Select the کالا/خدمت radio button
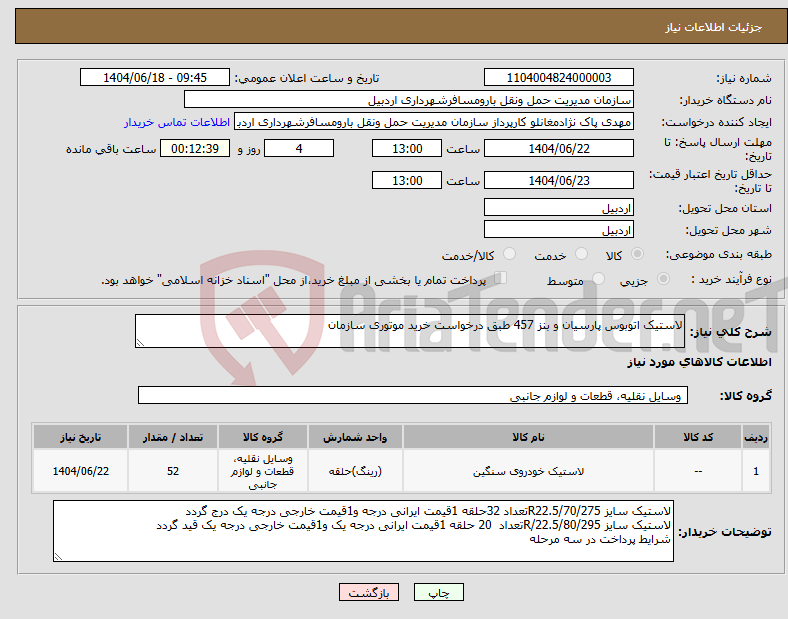The height and width of the screenshot is (619, 788). [510, 254]
